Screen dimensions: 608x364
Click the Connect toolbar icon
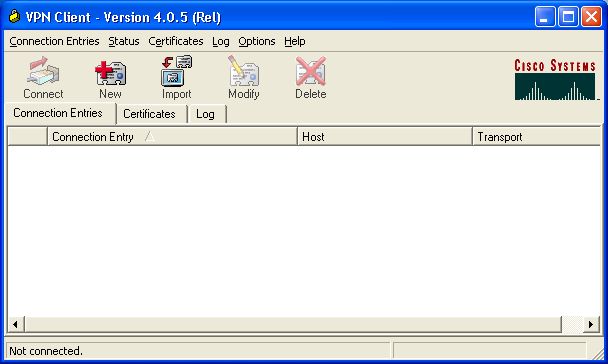pyautogui.click(x=43, y=77)
